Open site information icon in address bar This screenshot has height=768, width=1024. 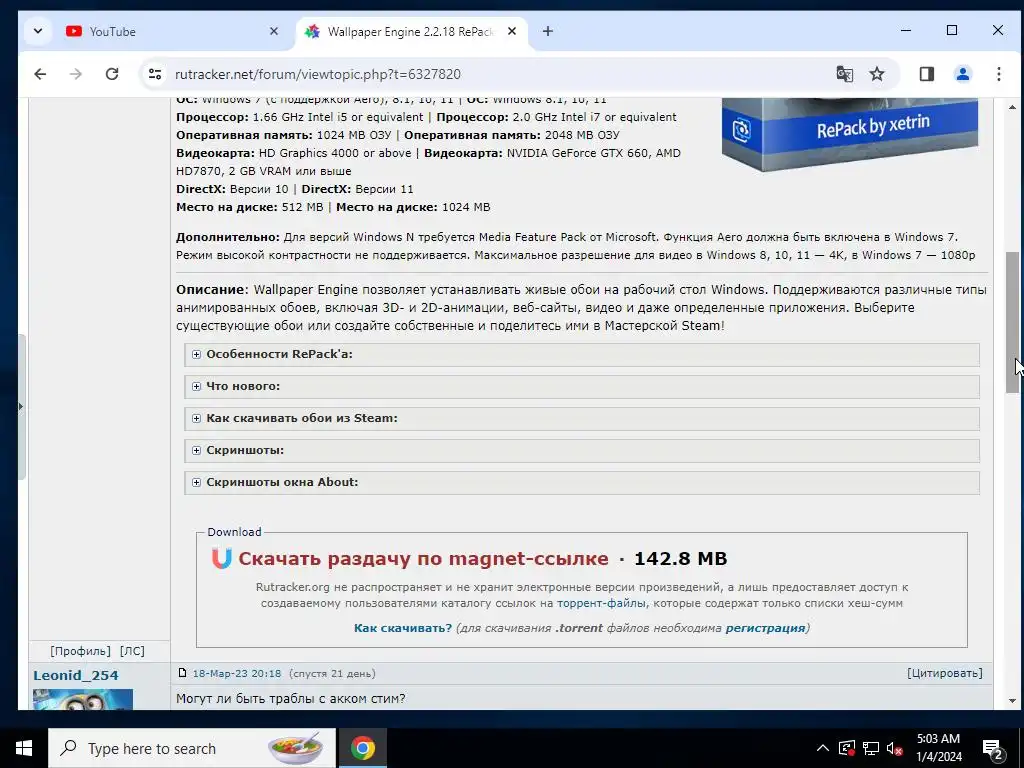click(x=155, y=74)
